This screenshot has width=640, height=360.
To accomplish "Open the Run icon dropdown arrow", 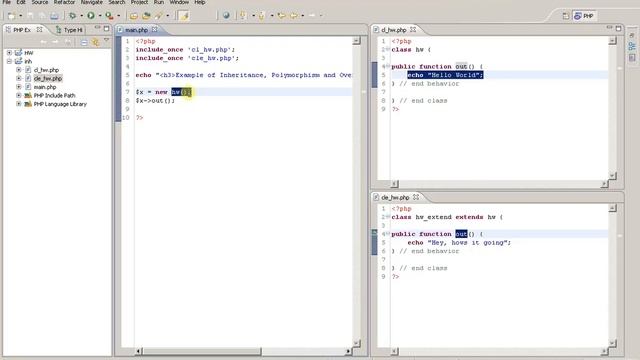I will 100,16.
